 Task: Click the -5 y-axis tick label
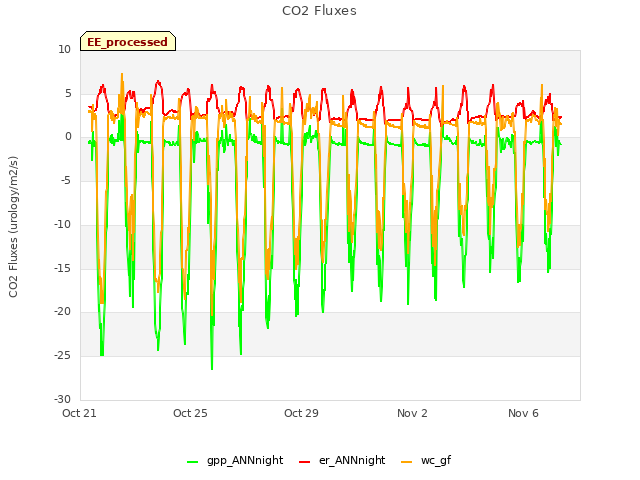[x=66, y=180]
